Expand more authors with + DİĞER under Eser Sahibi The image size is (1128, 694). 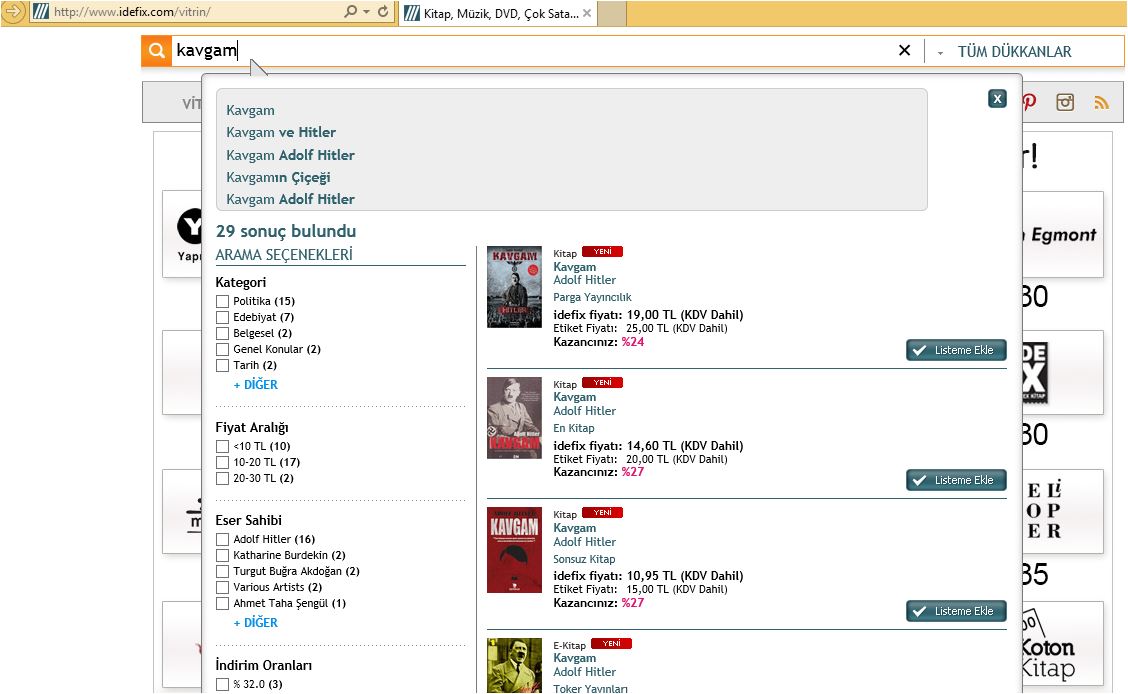[255, 623]
